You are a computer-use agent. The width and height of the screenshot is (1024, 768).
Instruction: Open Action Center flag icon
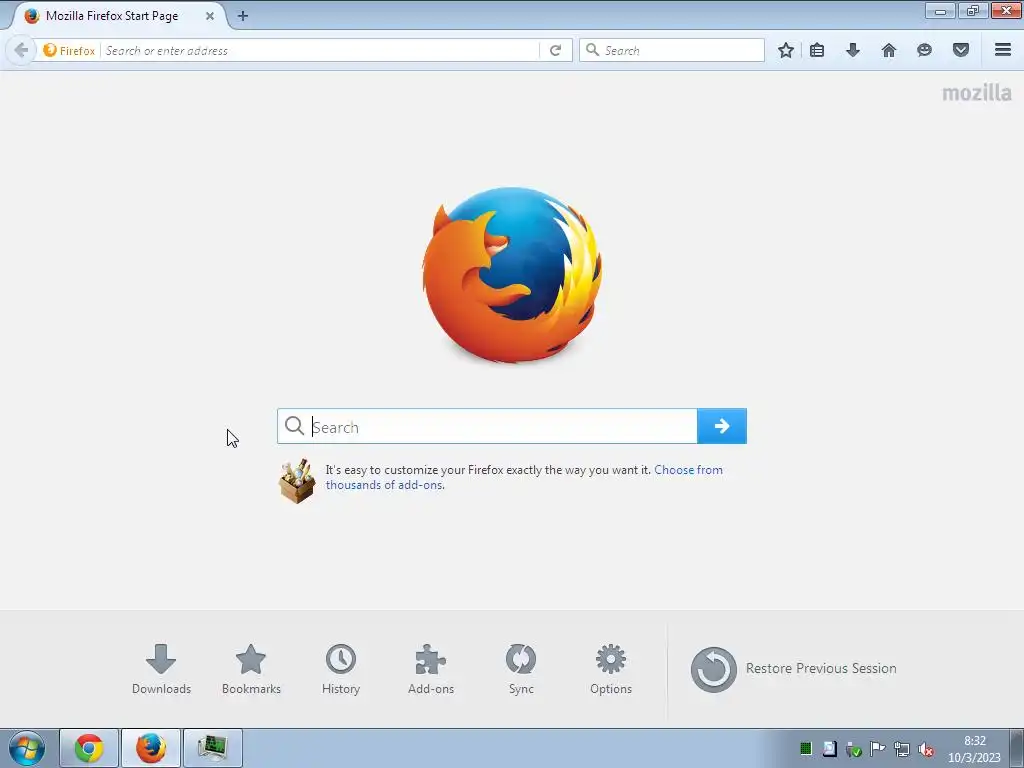[x=878, y=749]
